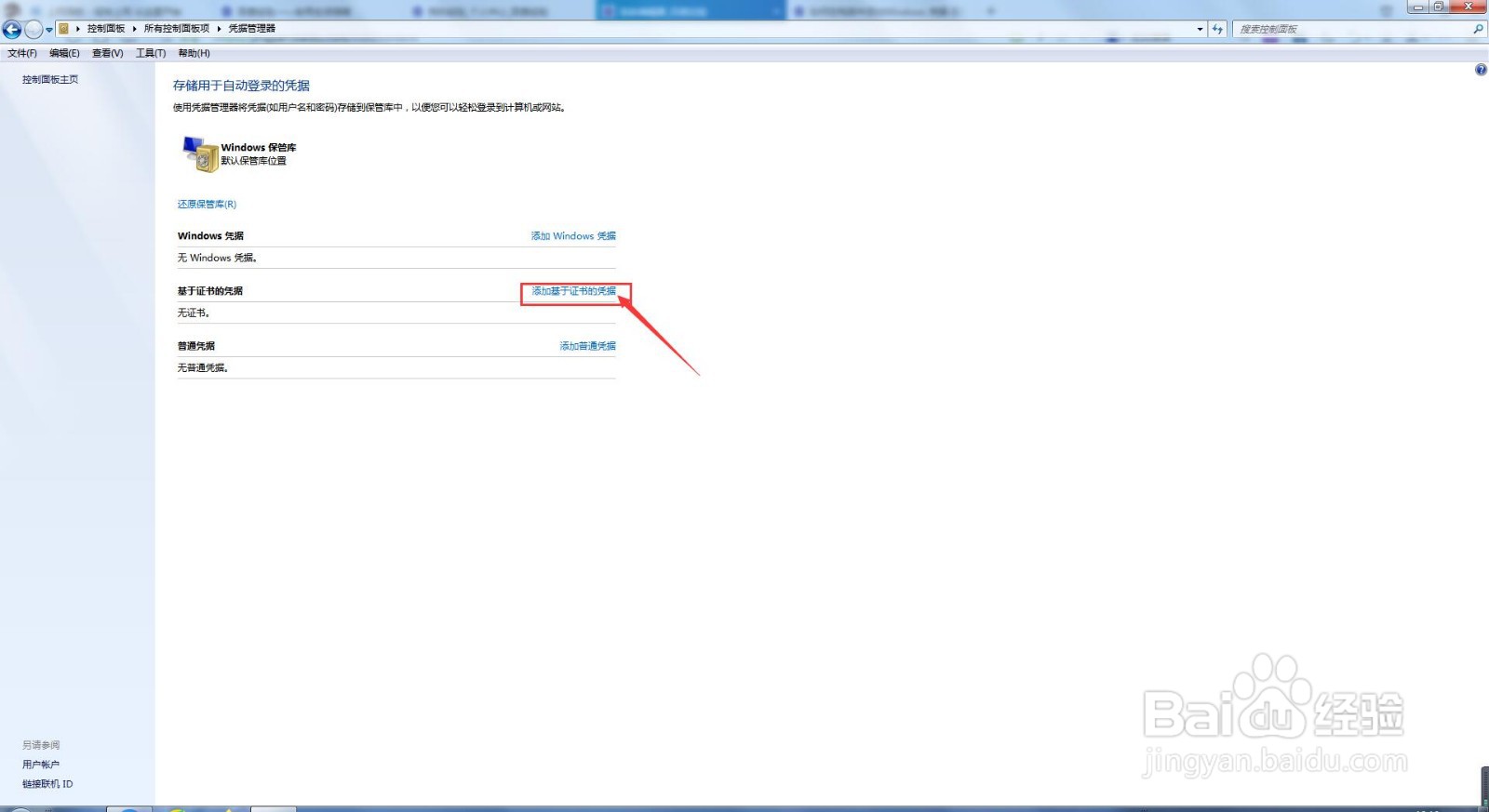Click the 普通凭据 section heading

coord(196,346)
